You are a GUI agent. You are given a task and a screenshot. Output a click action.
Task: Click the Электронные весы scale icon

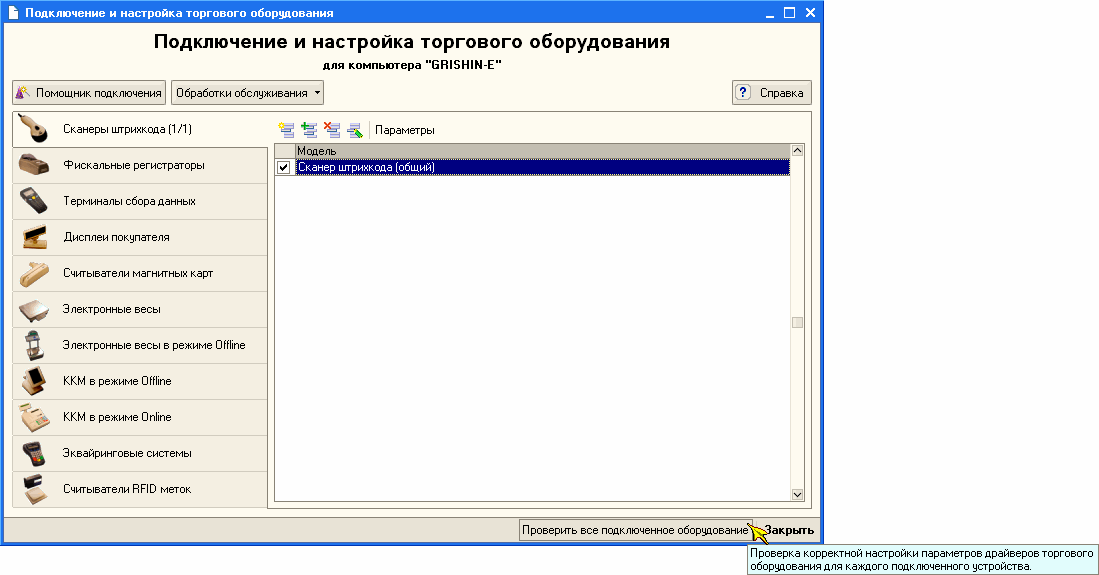click(x=34, y=310)
